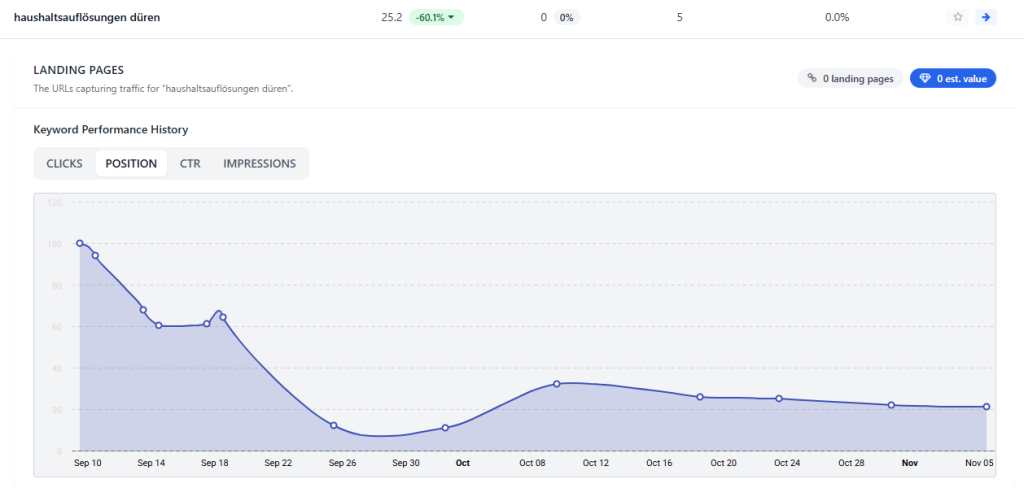
Task: Select the peak data point near Oct 10
Action: [557, 384]
